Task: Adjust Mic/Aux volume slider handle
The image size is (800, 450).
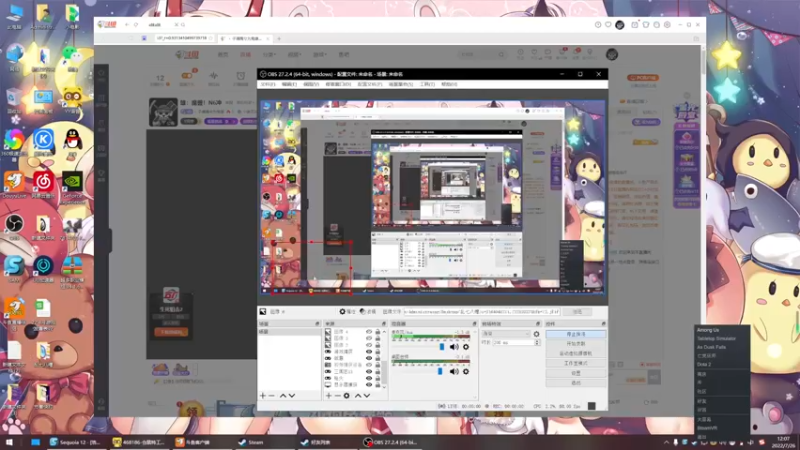Action: click(442, 347)
